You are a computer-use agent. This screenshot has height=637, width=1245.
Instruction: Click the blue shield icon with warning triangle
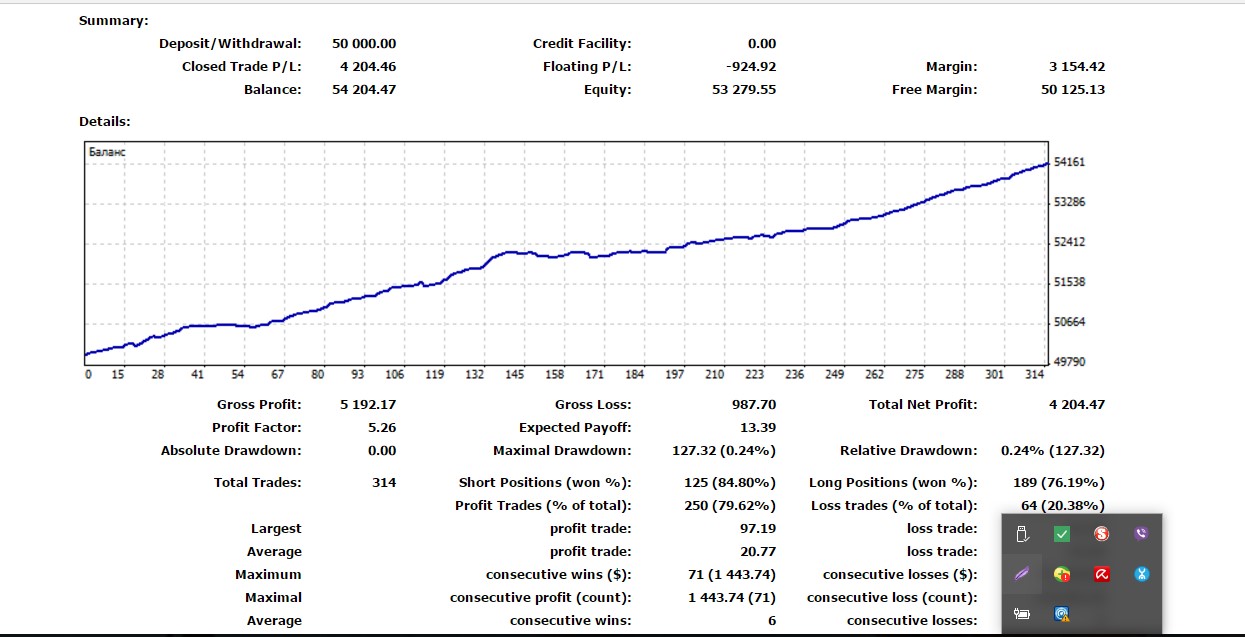tap(1062, 614)
